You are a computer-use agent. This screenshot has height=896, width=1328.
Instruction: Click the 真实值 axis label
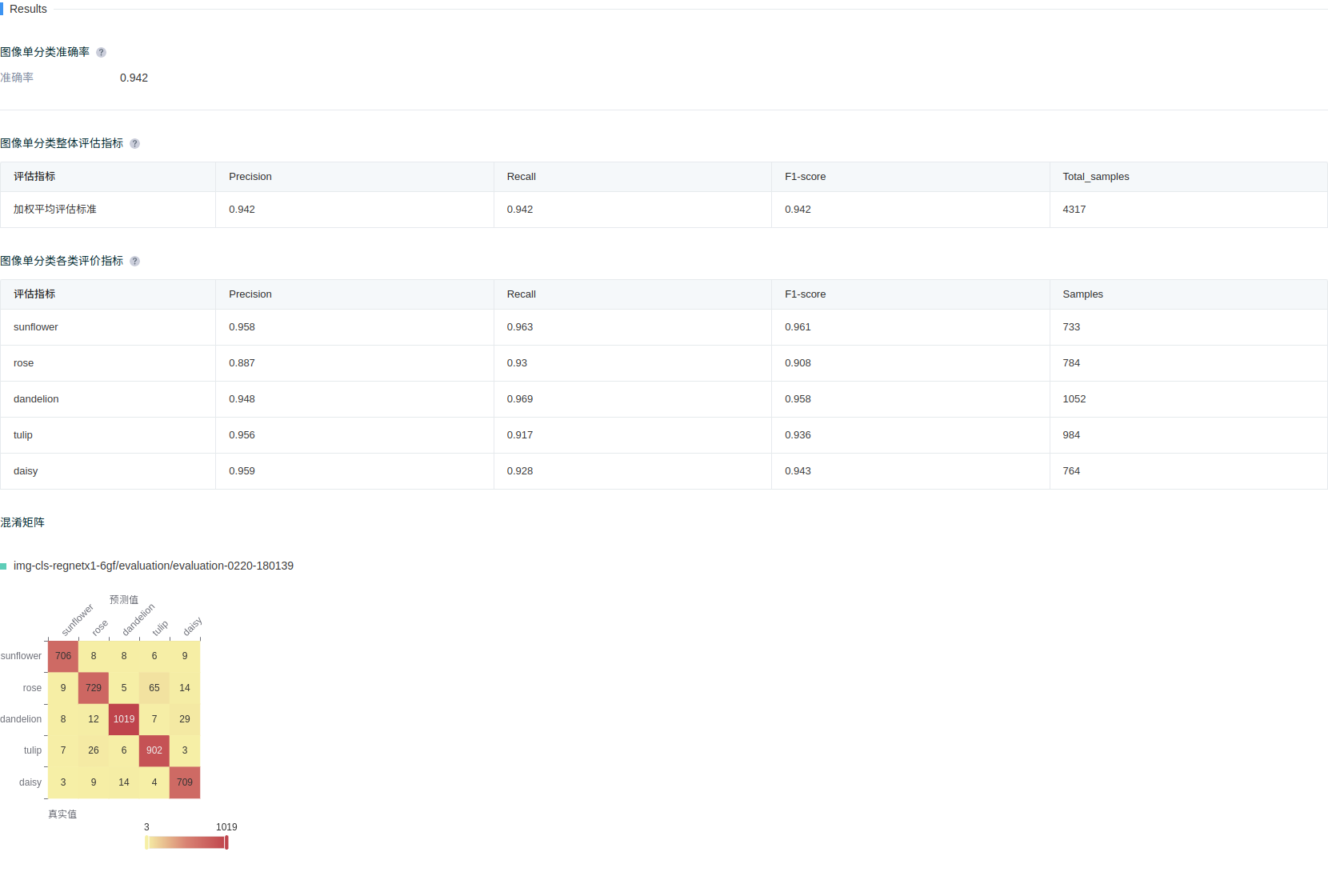tap(62, 814)
